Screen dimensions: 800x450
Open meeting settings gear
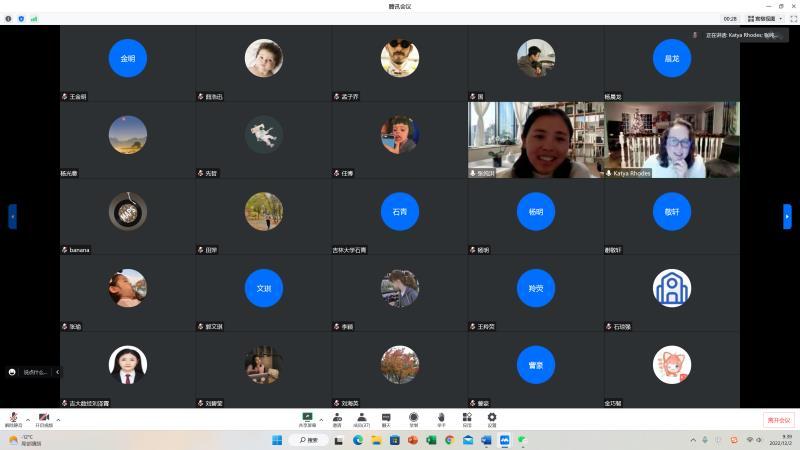pyautogui.click(x=492, y=418)
